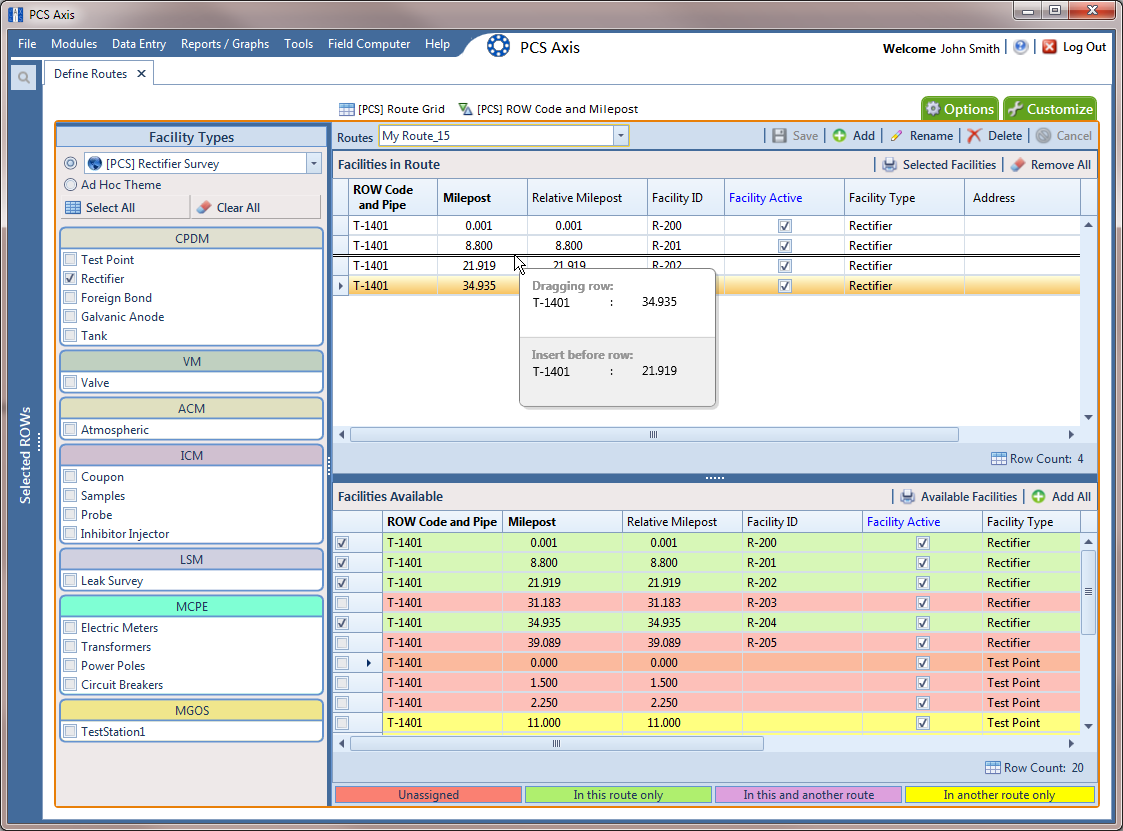Select the PCS Rectifier Survey radio button
Image resolution: width=1123 pixels, height=831 pixels.
(x=70, y=163)
